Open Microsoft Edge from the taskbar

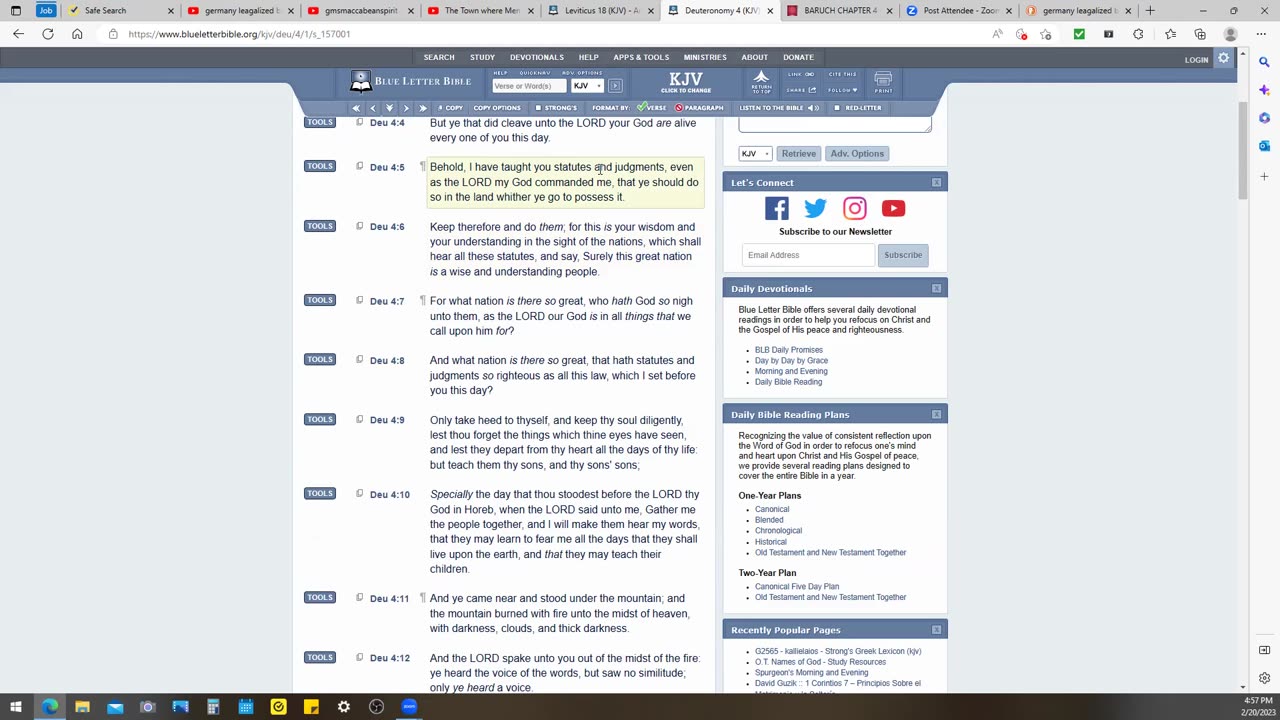49,707
